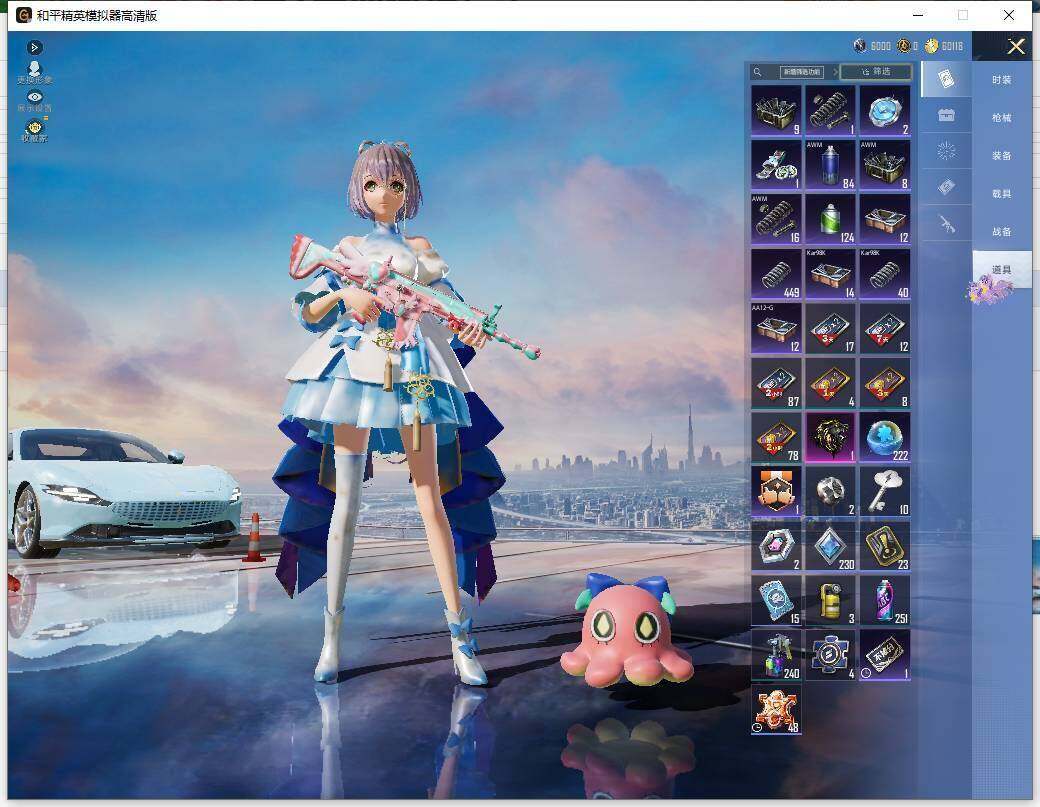Open the 筛选 filter button
This screenshot has height=807, width=1040.
click(876, 72)
